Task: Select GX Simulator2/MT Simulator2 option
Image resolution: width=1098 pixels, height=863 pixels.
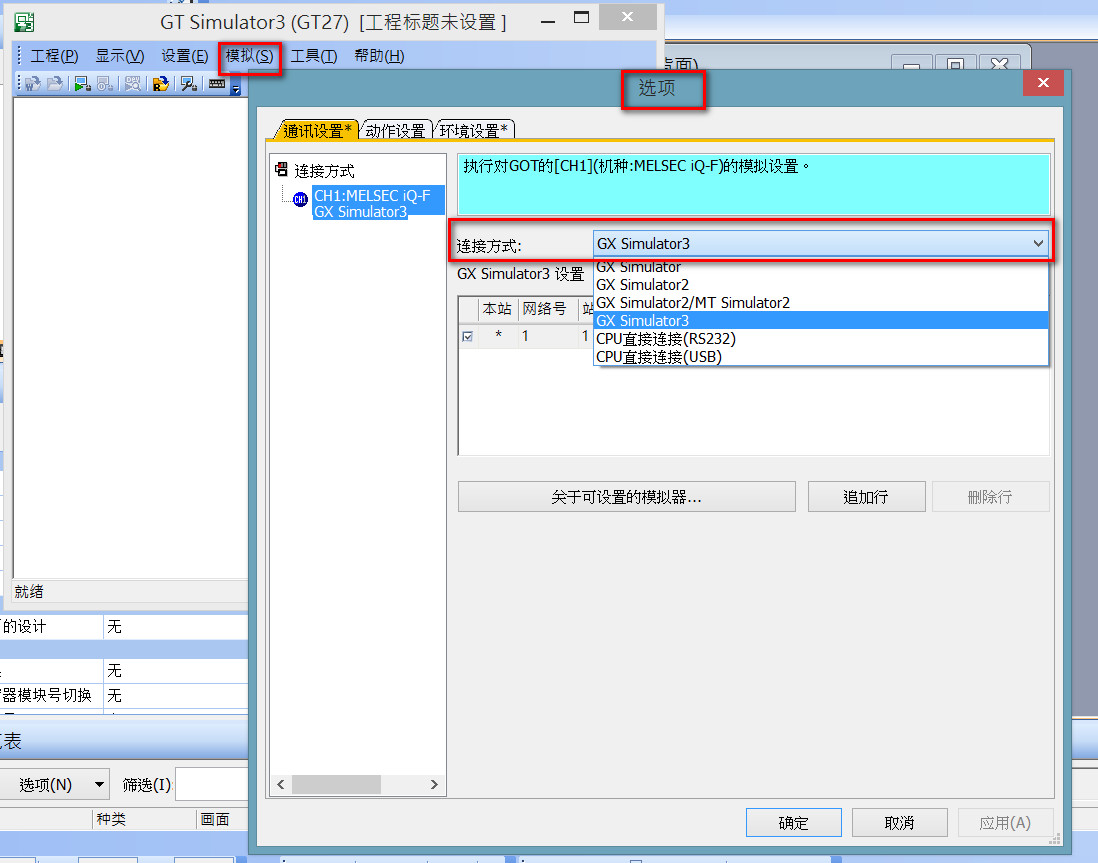Action: 692,303
